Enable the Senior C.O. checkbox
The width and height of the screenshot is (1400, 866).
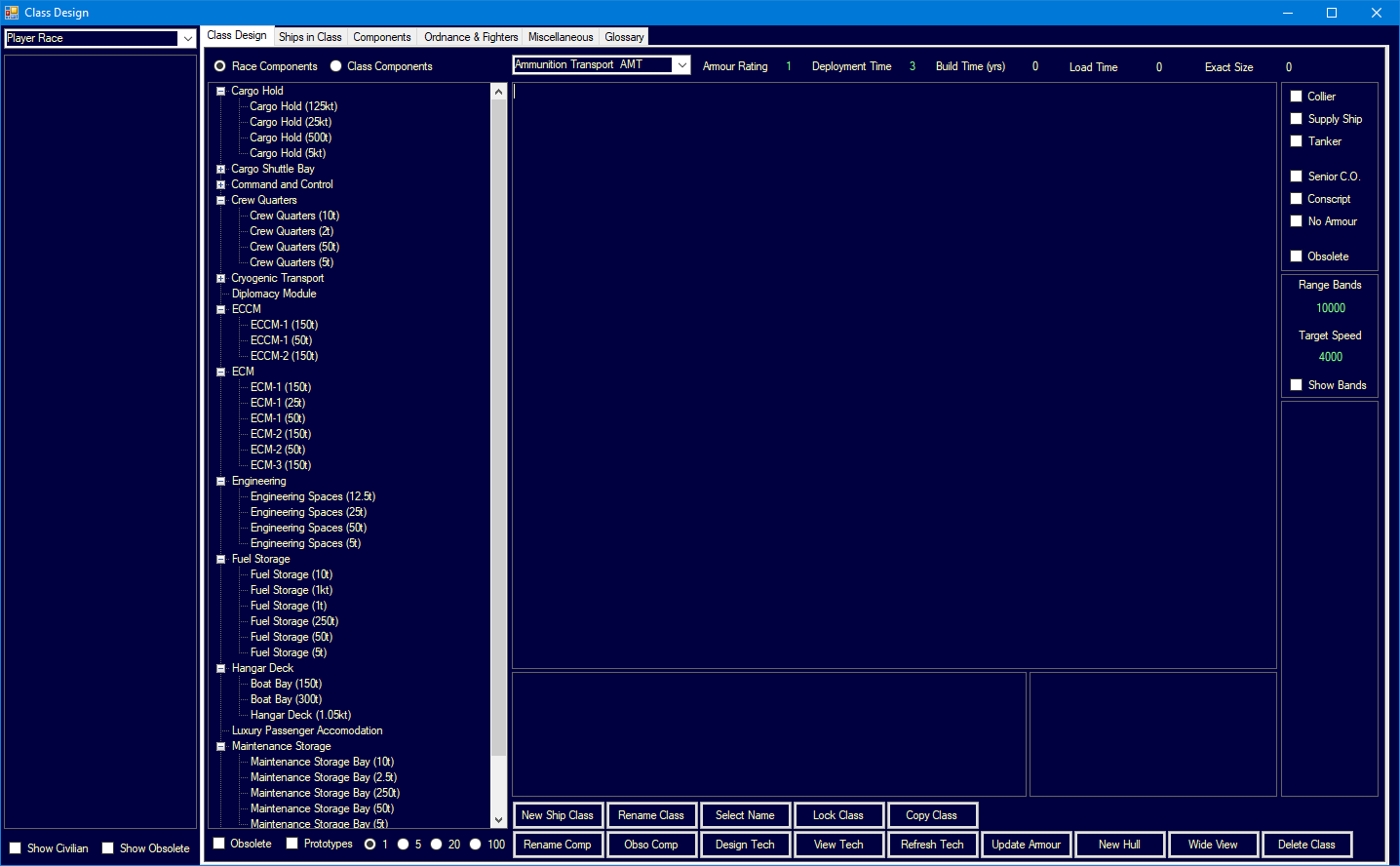pos(1297,177)
